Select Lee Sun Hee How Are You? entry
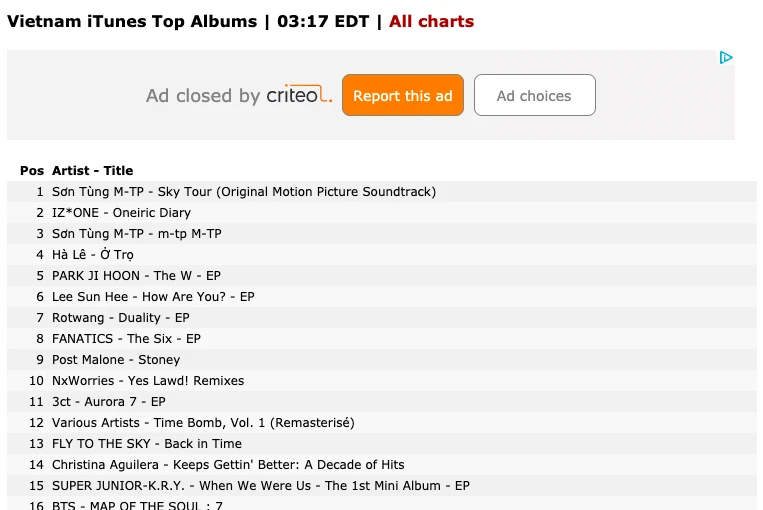 (153, 297)
